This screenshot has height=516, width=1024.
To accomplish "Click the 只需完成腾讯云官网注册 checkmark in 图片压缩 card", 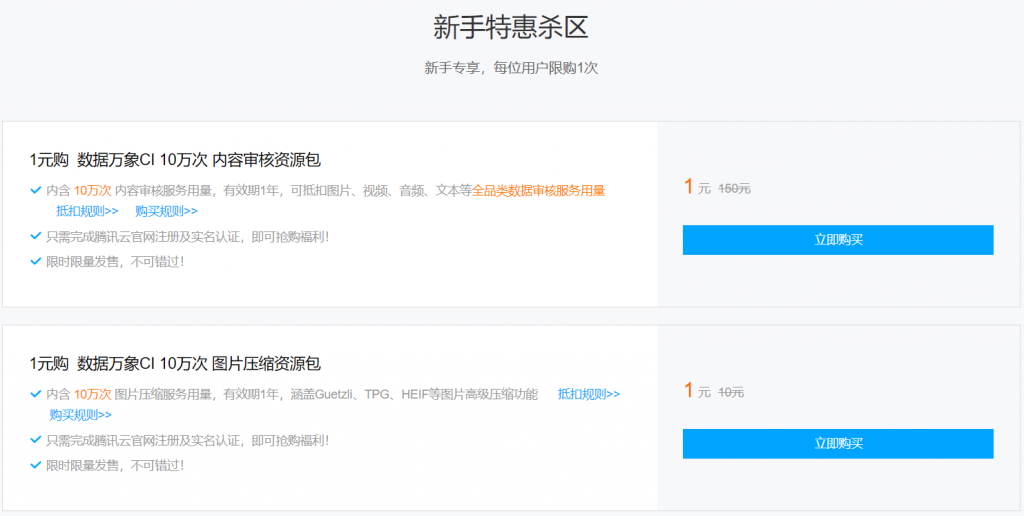I will click(x=36, y=440).
